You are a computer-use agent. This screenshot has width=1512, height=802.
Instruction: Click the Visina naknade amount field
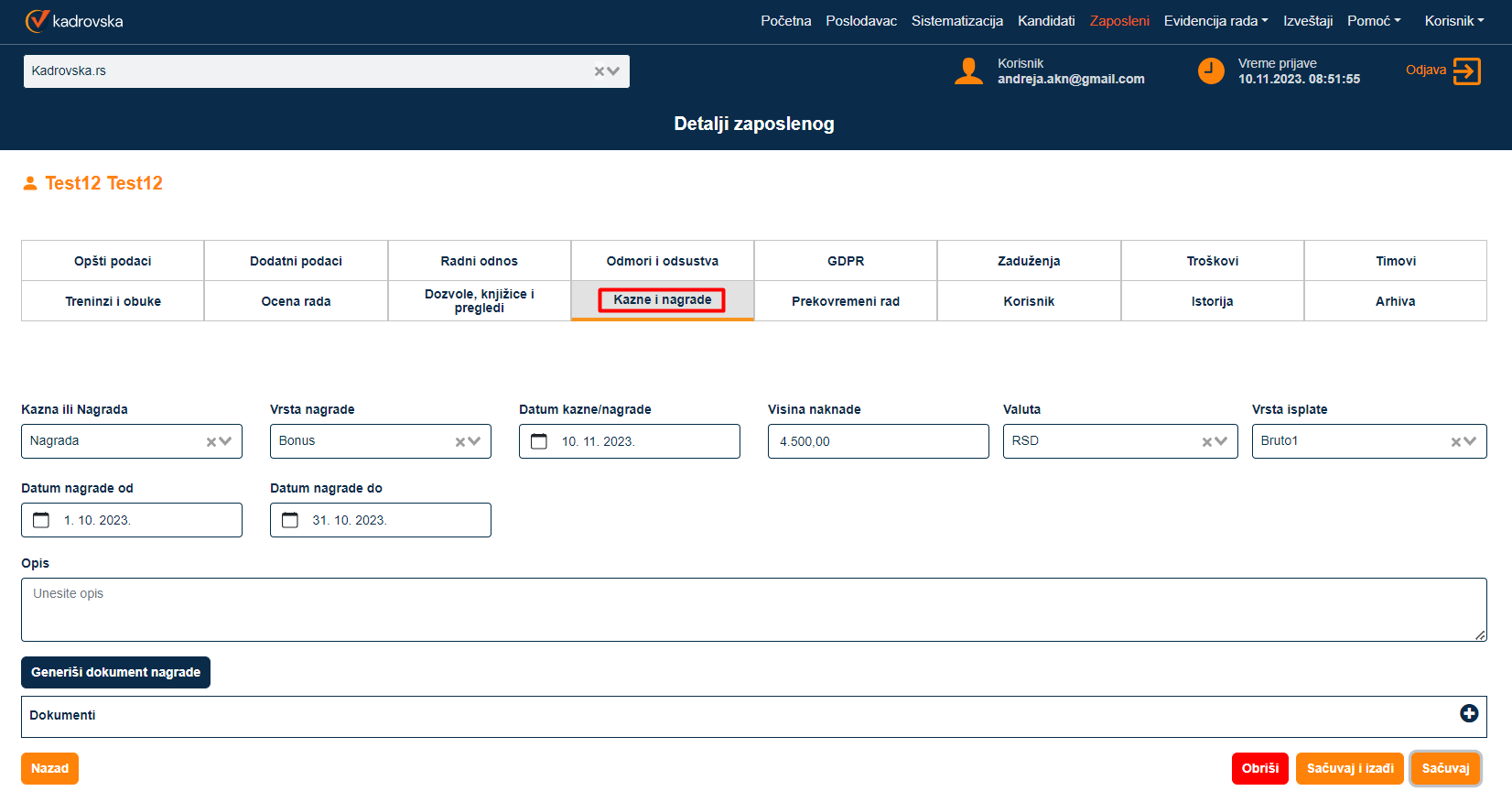coord(878,441)
